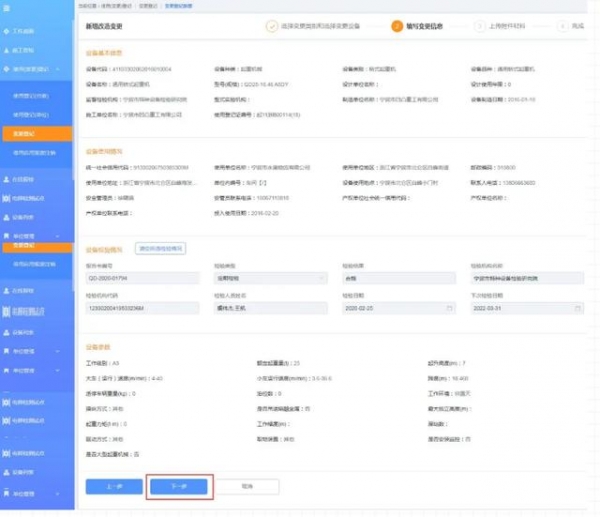Select the highlighted 变更登记 sidebar item

pyautogui.click(x=36, y=132)
